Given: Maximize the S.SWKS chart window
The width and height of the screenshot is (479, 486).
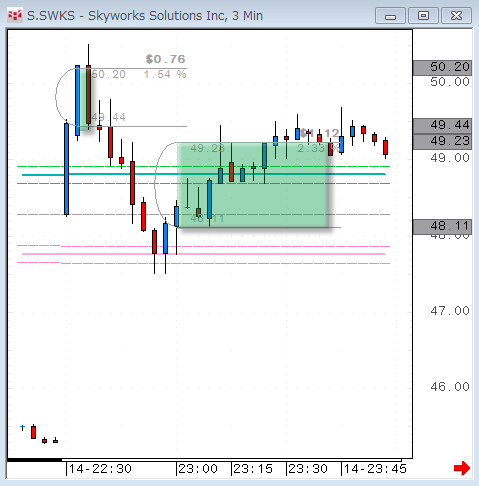Looking at the screenshot, I should tap(423, 16).
